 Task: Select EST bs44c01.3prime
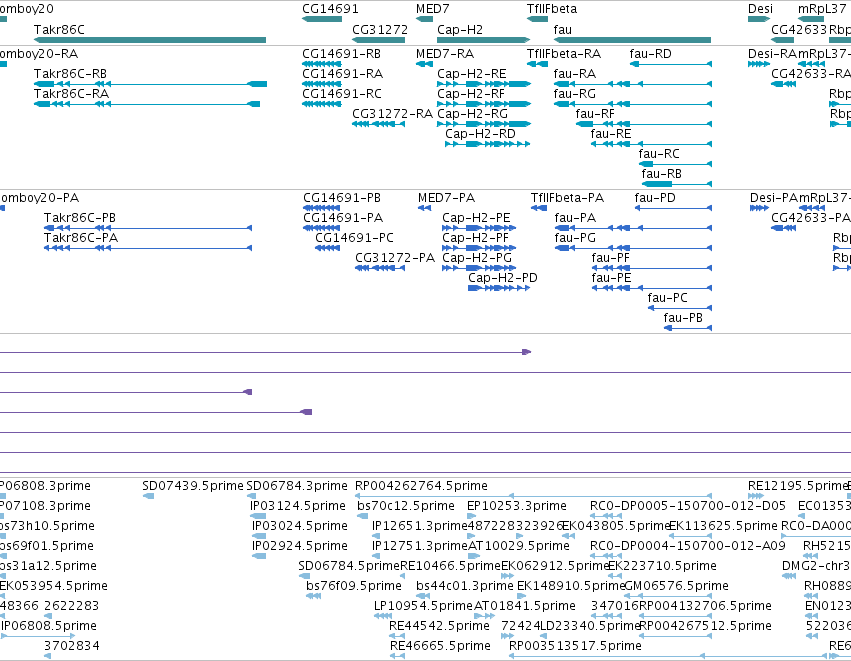pyautogui.click(x=465, y=586)
